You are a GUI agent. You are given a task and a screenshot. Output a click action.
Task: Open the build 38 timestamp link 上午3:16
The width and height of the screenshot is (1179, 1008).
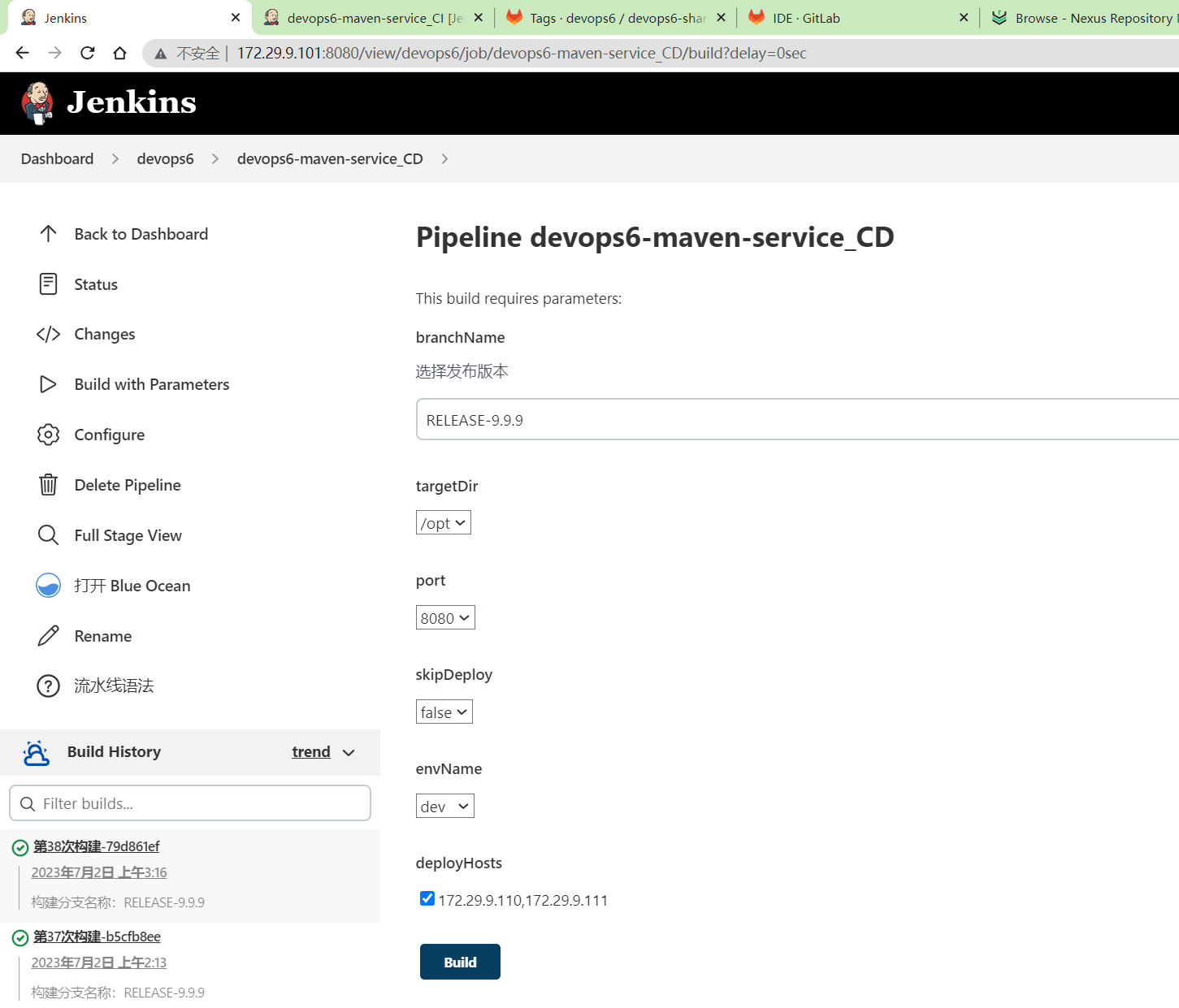click(x=99, y=872)
